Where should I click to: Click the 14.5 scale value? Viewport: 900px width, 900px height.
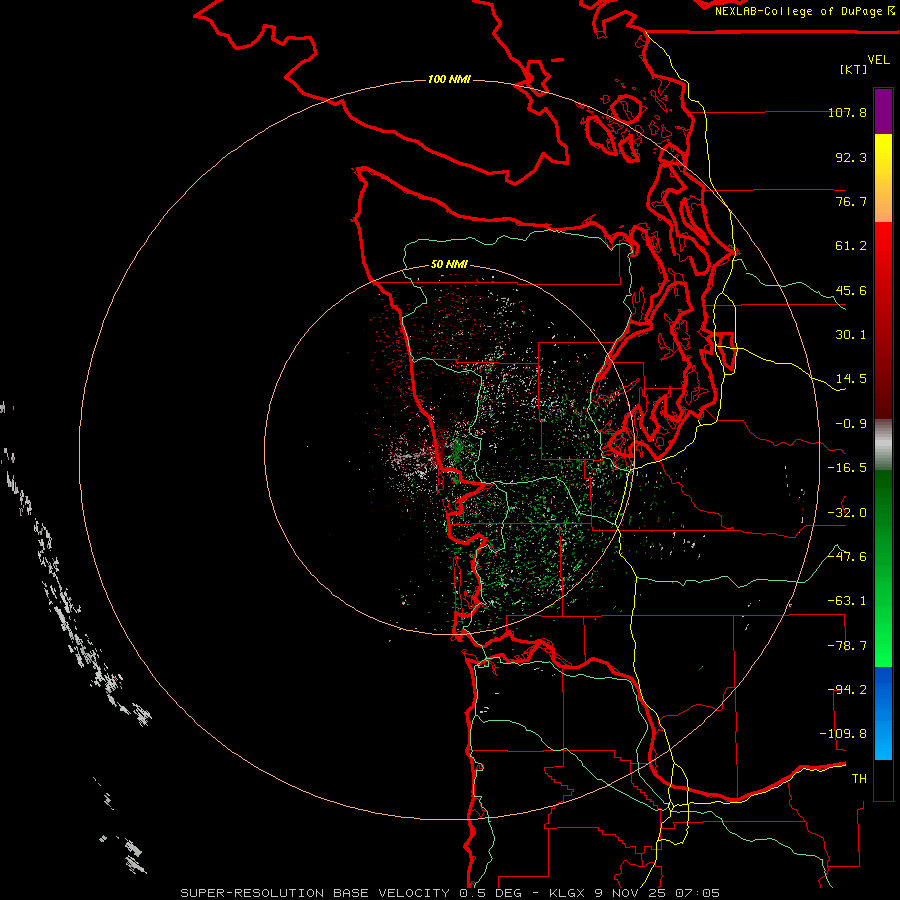851,379
